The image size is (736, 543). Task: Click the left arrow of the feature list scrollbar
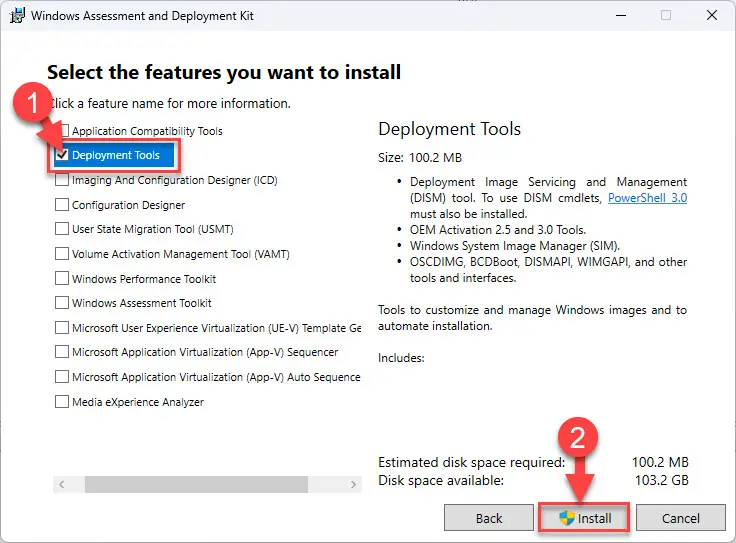click(61, 484)
